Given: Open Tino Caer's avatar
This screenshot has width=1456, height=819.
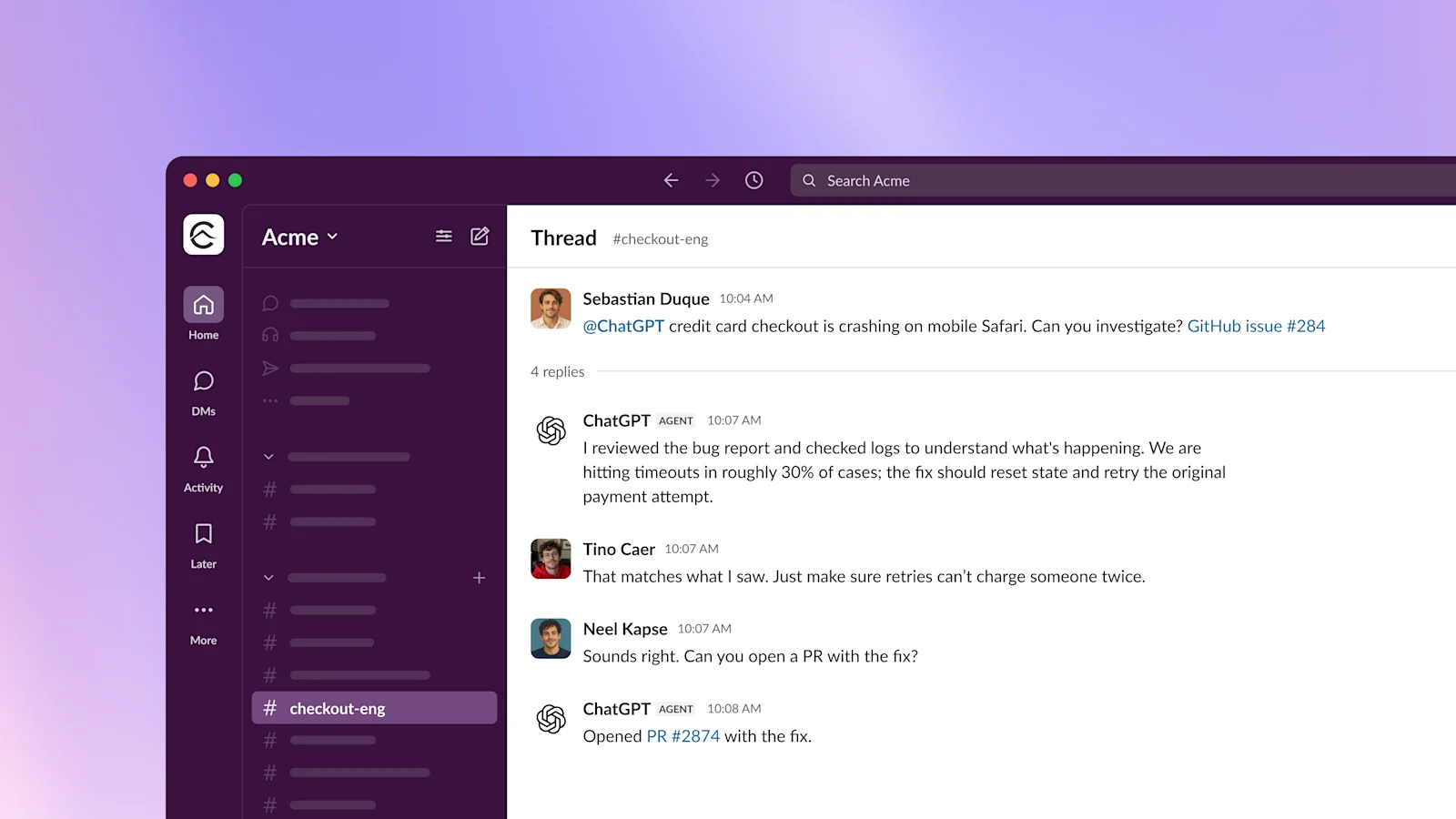Looking at the screenshot, I should [x=551, y=559].
